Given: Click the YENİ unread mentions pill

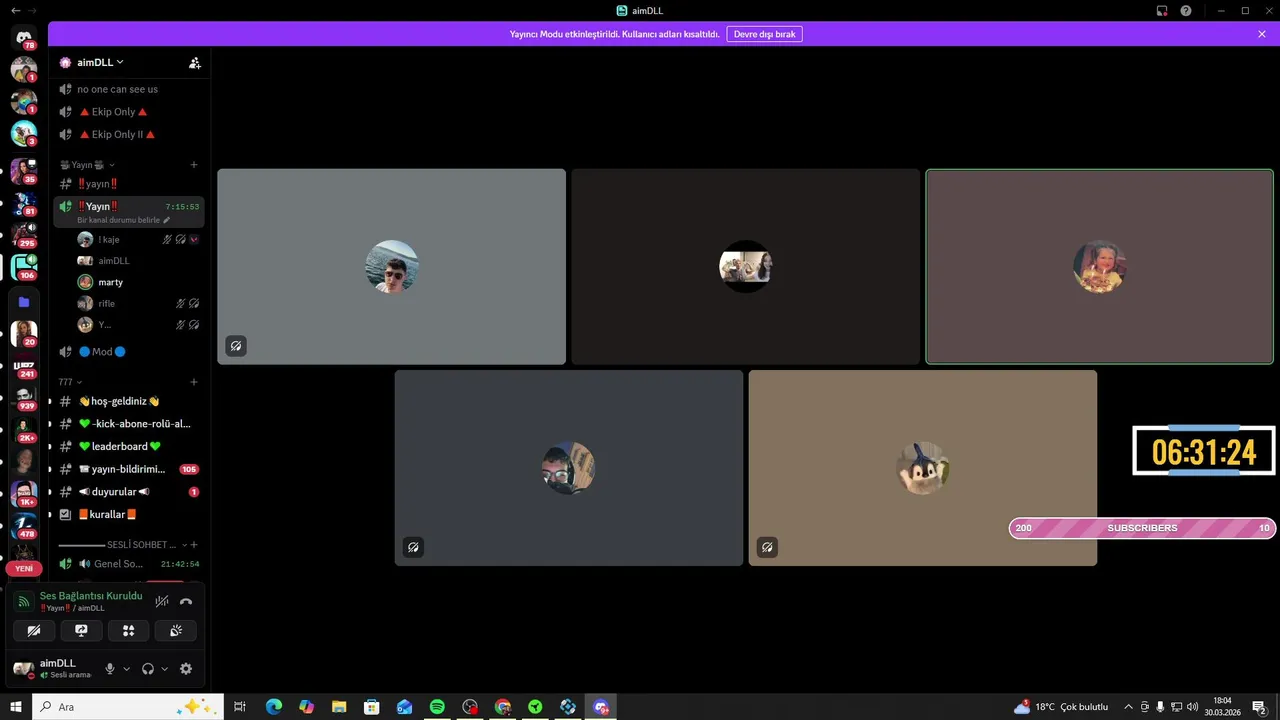Looking at the screenshot, I should [x=24, y=568].
